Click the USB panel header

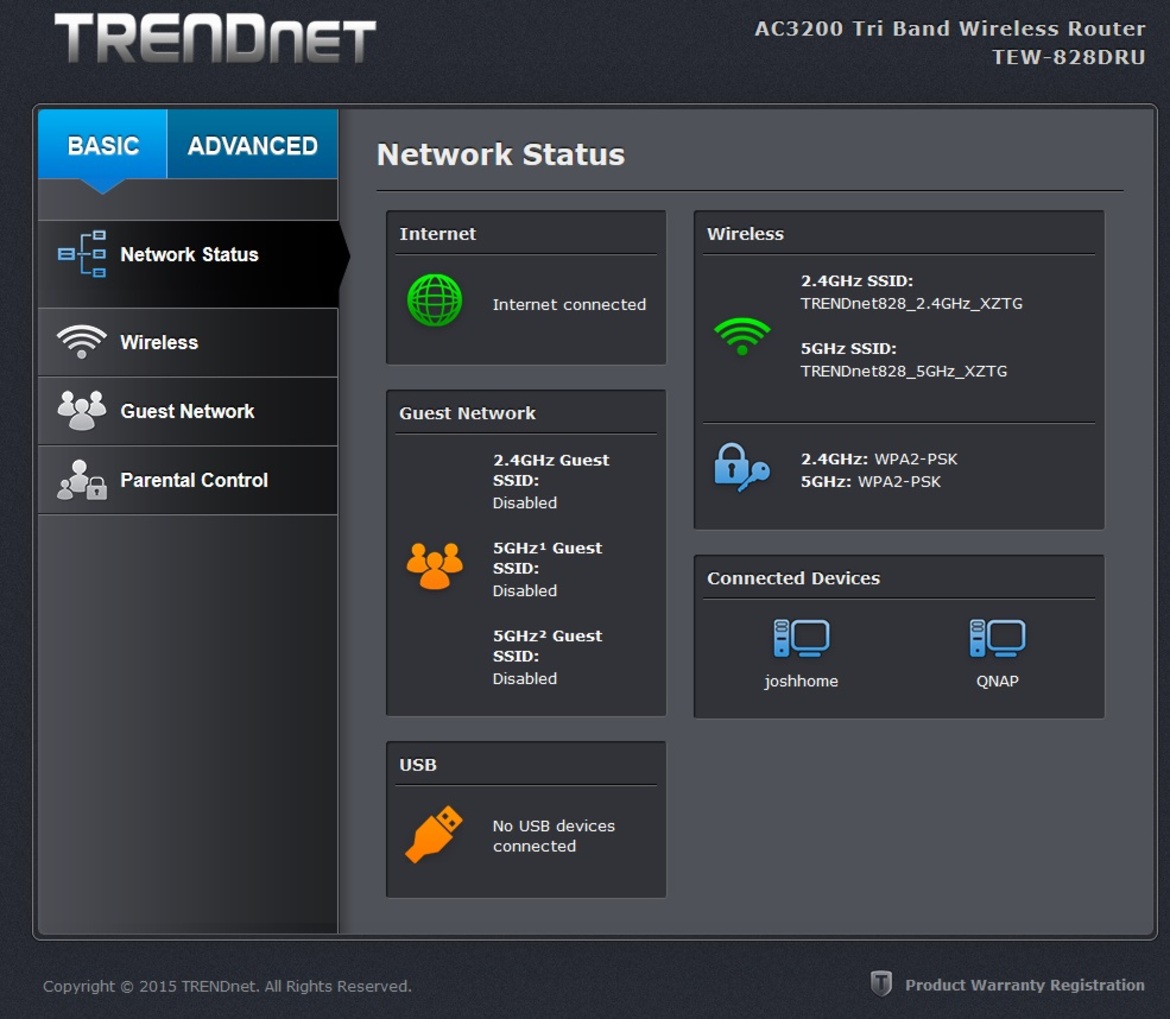pos(418,765)
